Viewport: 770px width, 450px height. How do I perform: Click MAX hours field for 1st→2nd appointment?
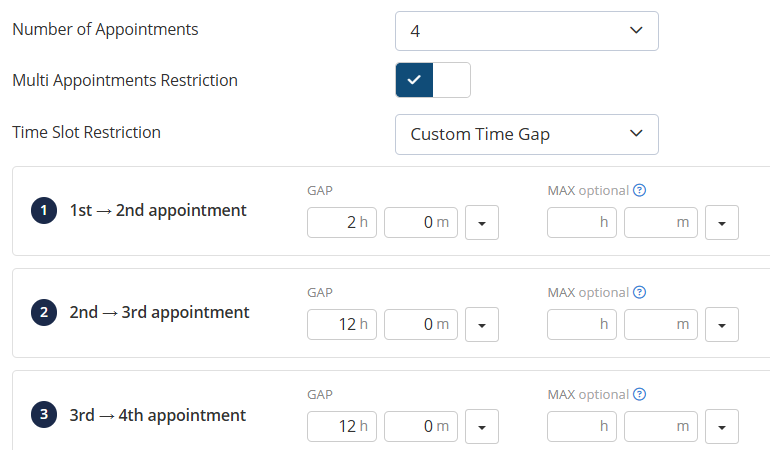click(582, 223)
